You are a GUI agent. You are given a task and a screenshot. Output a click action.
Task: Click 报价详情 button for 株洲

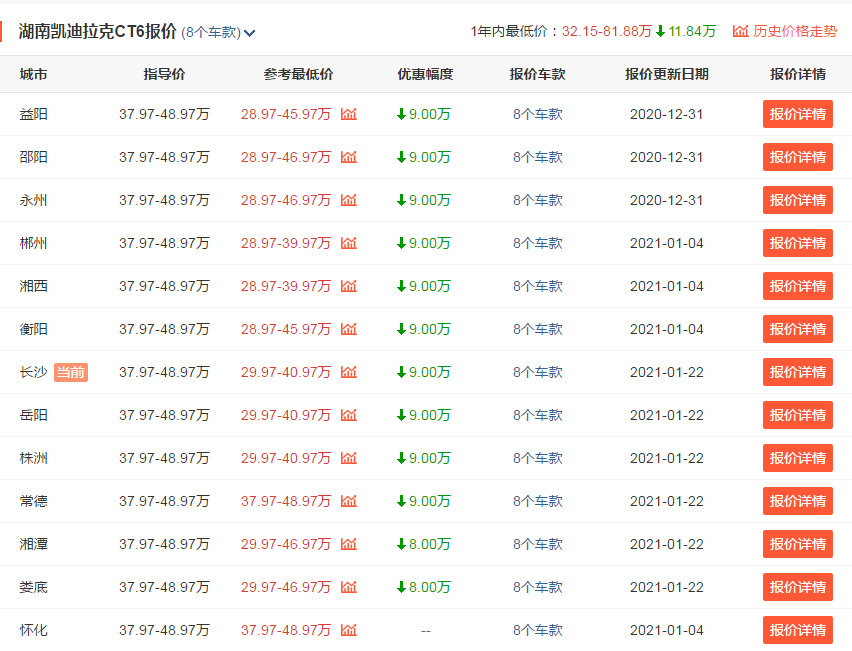click(x=798, y=458)
